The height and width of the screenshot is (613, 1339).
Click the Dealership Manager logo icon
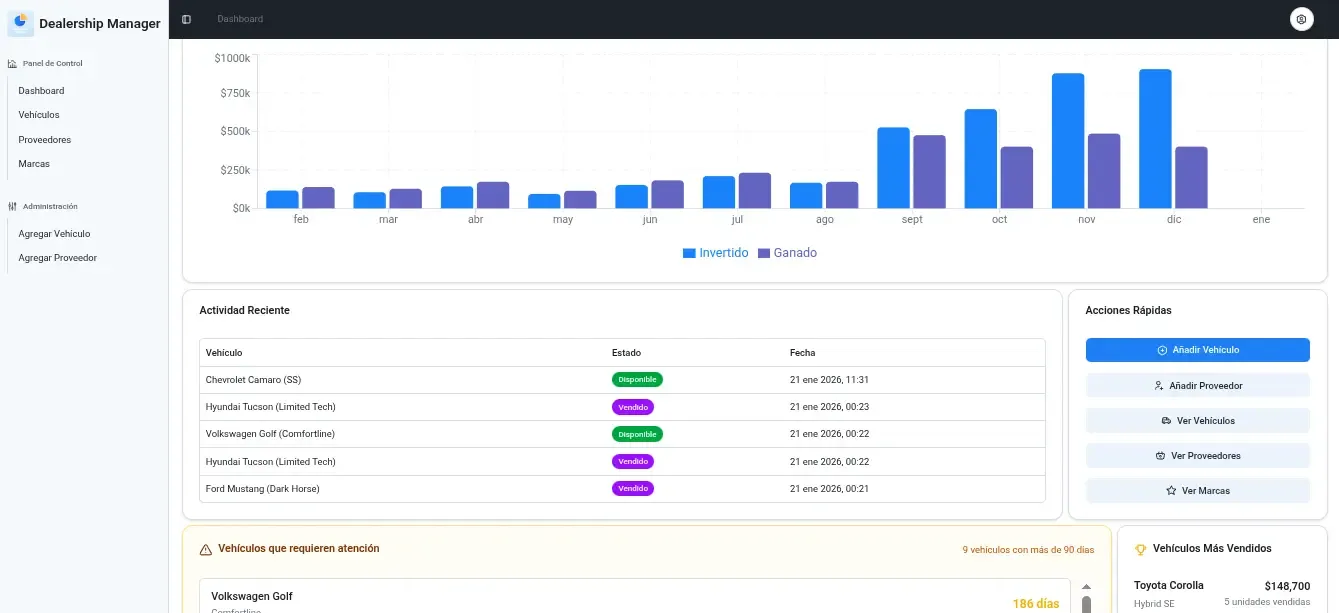pos(19,22)
